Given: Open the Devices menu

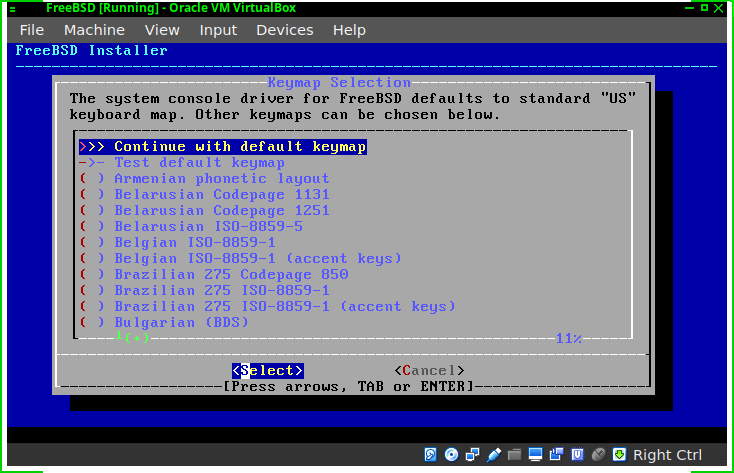Looking at the screenshot, I should (285, 30).
